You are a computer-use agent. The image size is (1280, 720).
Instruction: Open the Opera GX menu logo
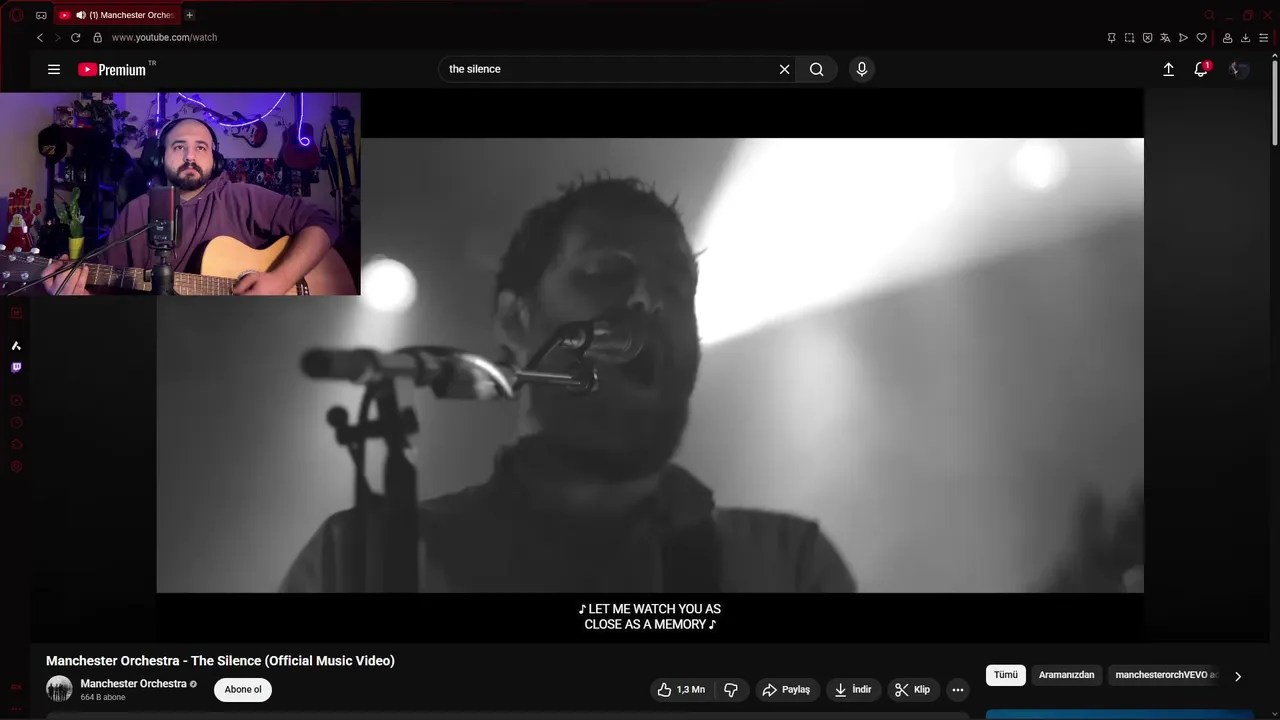(x=16, y=15)
